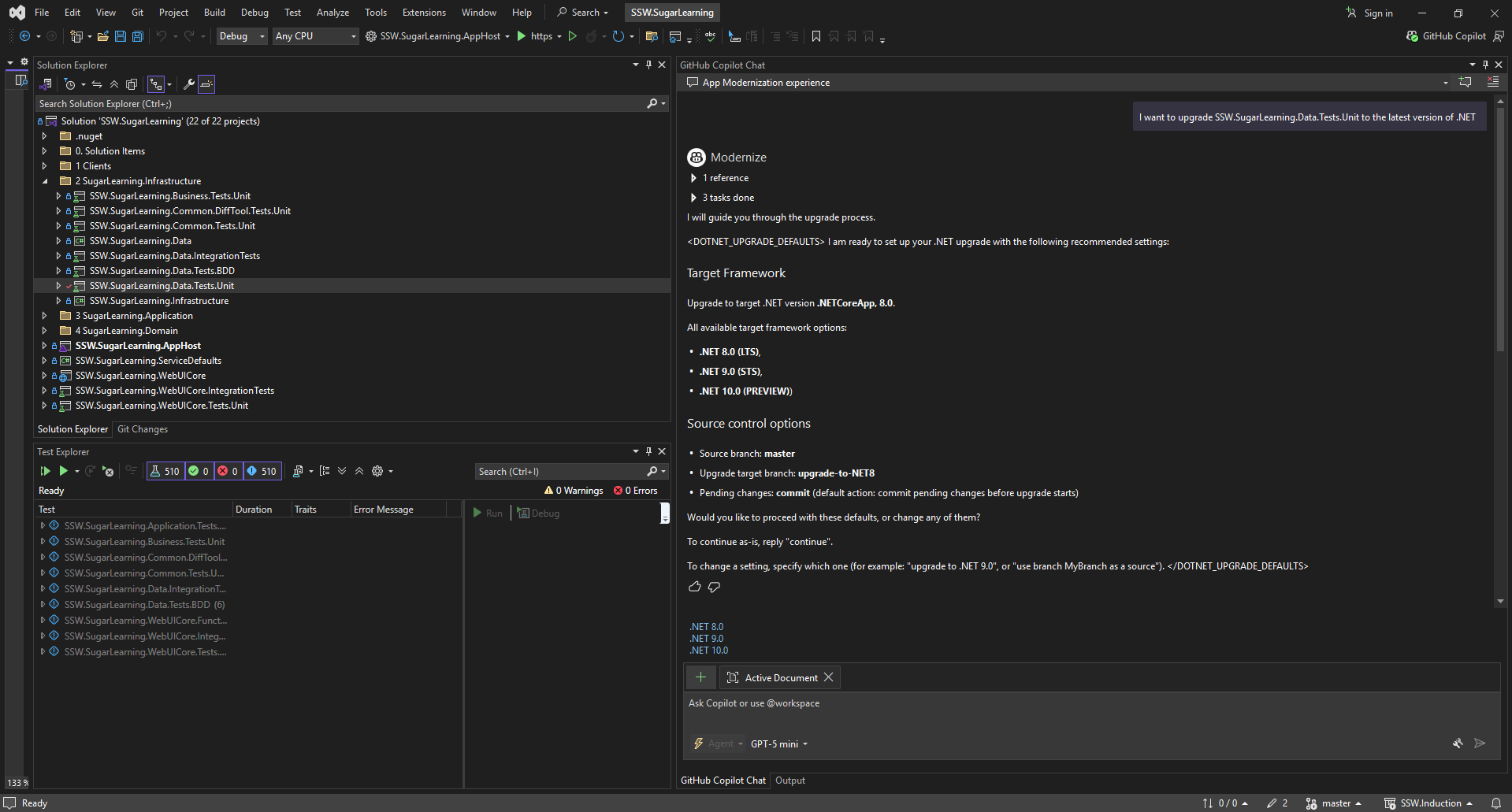Toggle the not-run tests filter showing 510
Image resolution: width=1512 pixels, height=812 pixels.
click(x=262, y=471)
